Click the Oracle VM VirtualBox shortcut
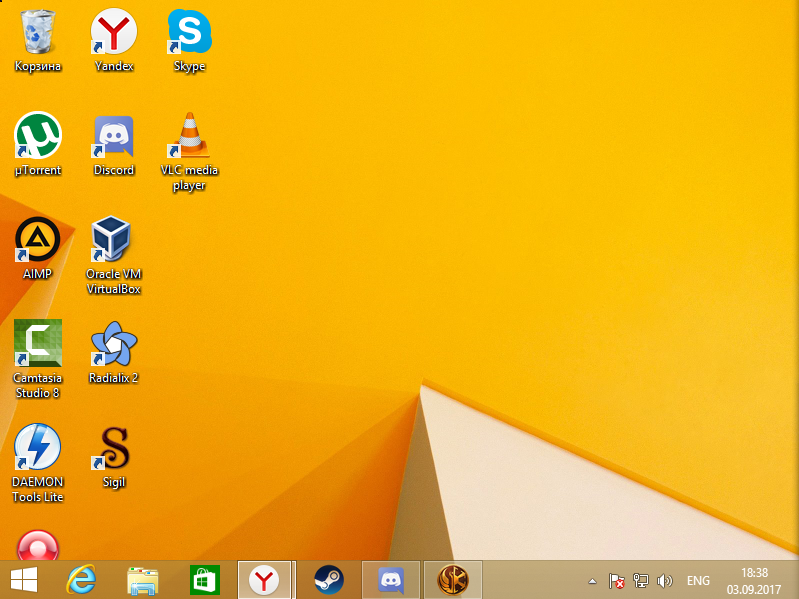The width and height of the screenshot is (799, 599). click(114, 240)
